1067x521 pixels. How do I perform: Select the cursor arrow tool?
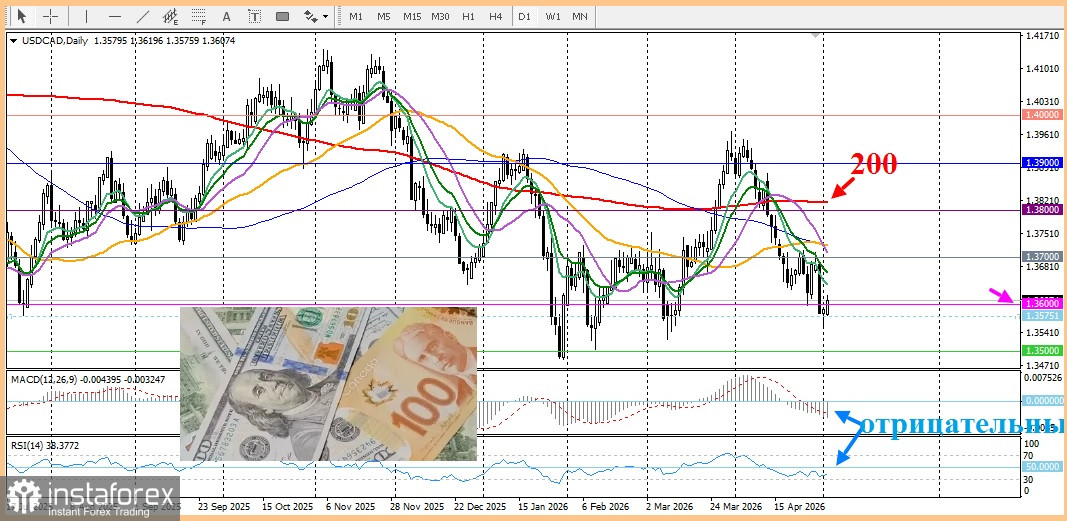point(21,16)
